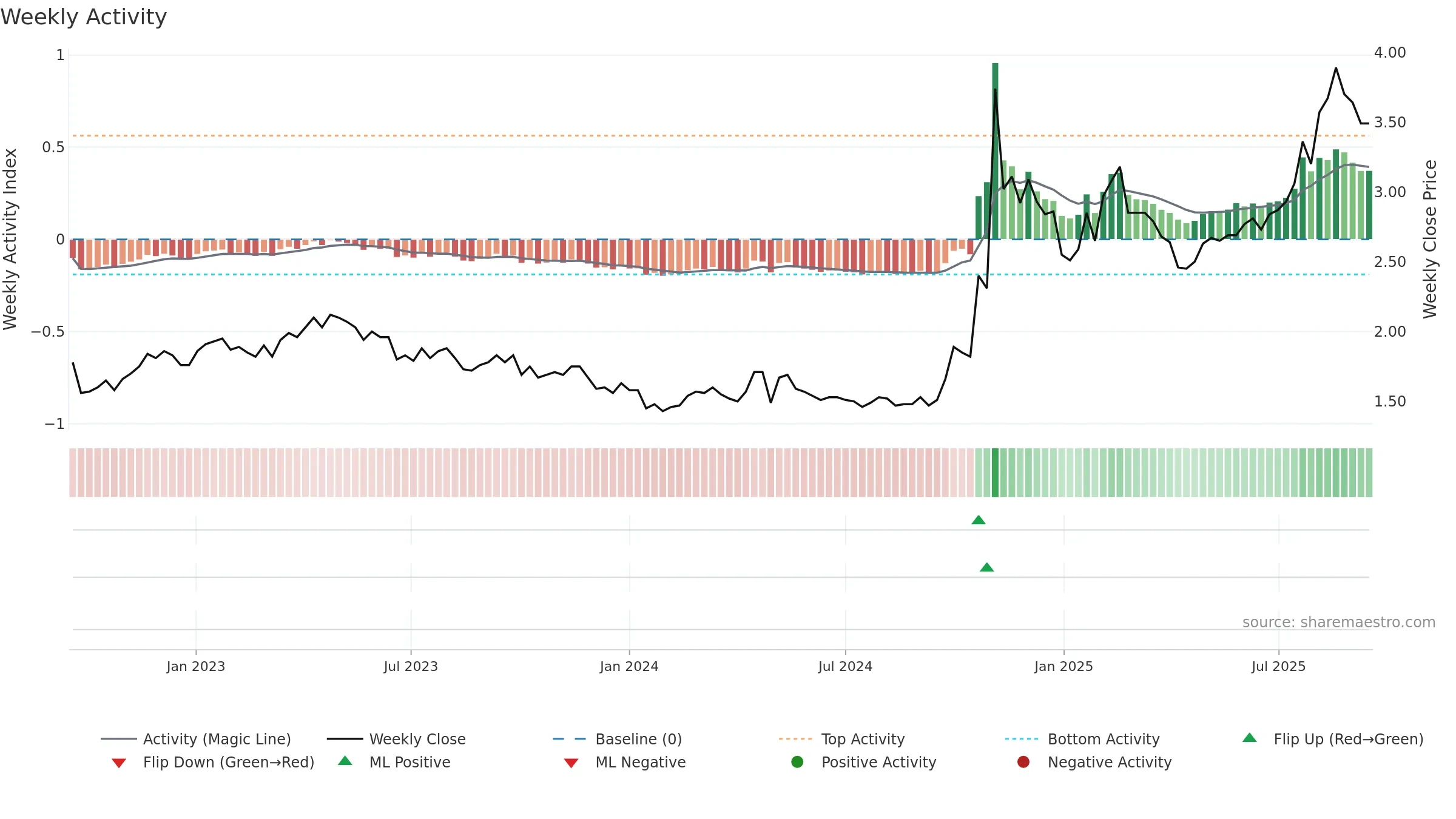Click the source: sharemaestro.com text
Viewport: 1456px width, 819px height.
pyautogui.click(x=1339, y=622)
